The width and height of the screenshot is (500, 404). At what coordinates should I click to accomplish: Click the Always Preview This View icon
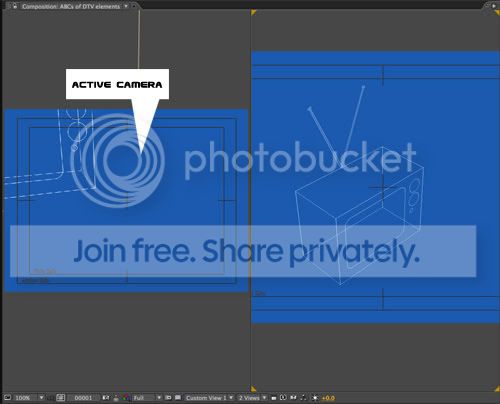[7, 398]
